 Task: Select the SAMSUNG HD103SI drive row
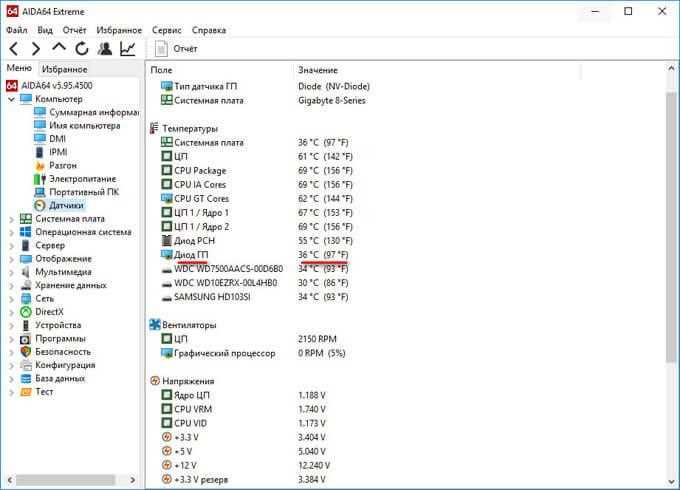click(x=255, y=297)
